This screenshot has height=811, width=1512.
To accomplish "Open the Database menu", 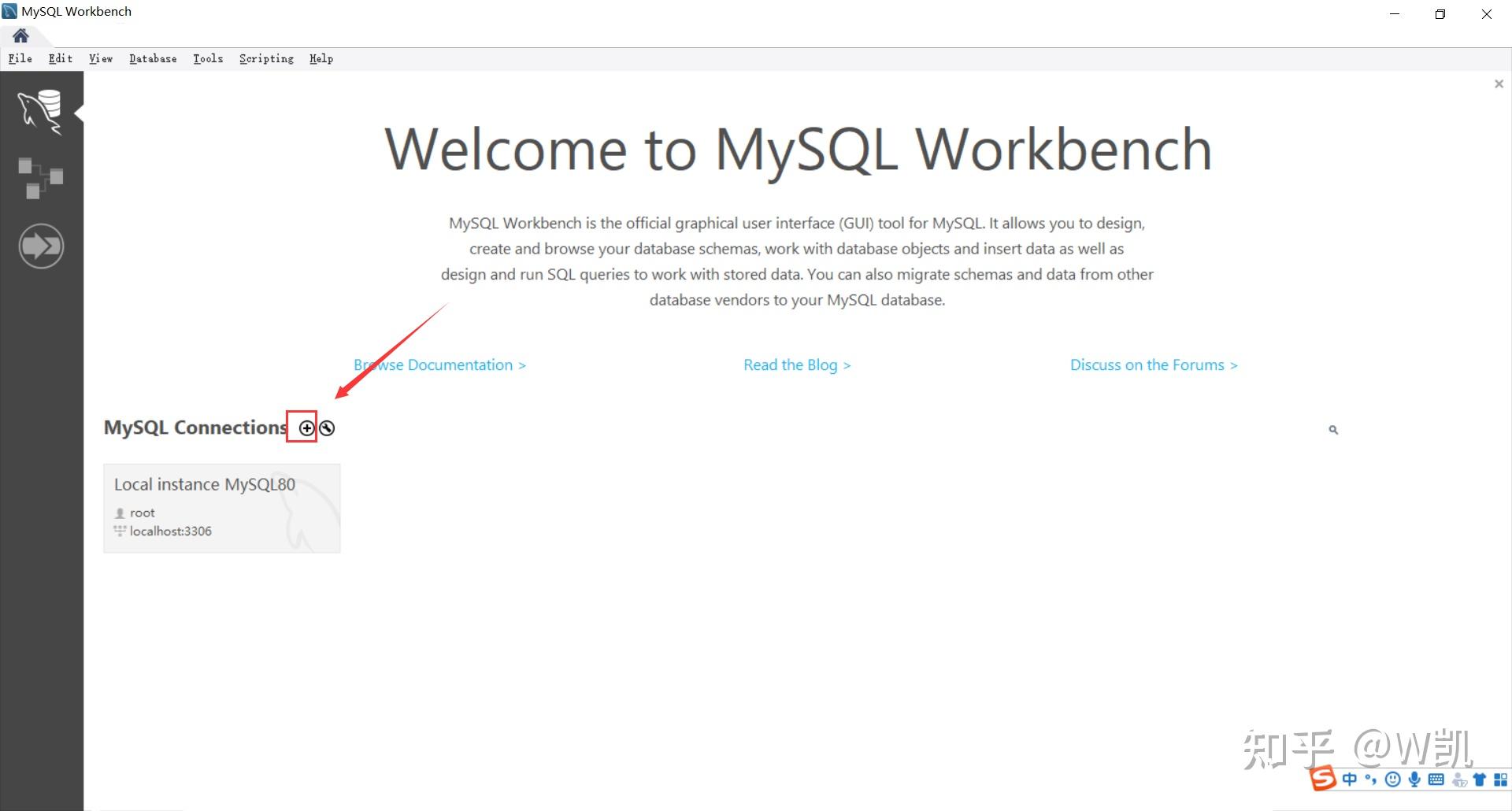I will click(153, 58).
